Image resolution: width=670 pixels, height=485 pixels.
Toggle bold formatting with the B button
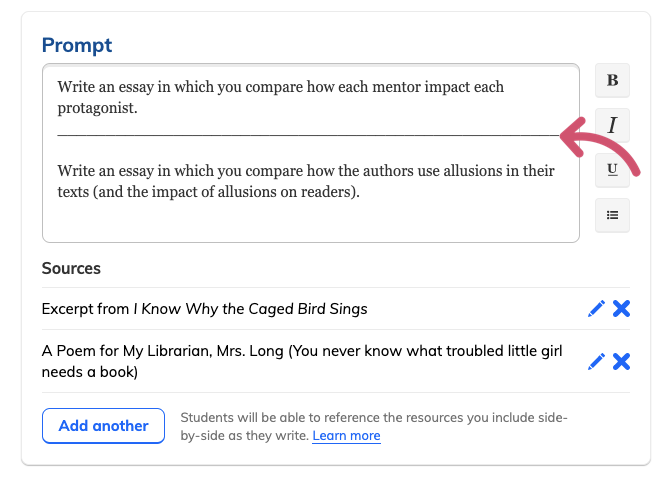pyautogui.click(x=612, y=80)
